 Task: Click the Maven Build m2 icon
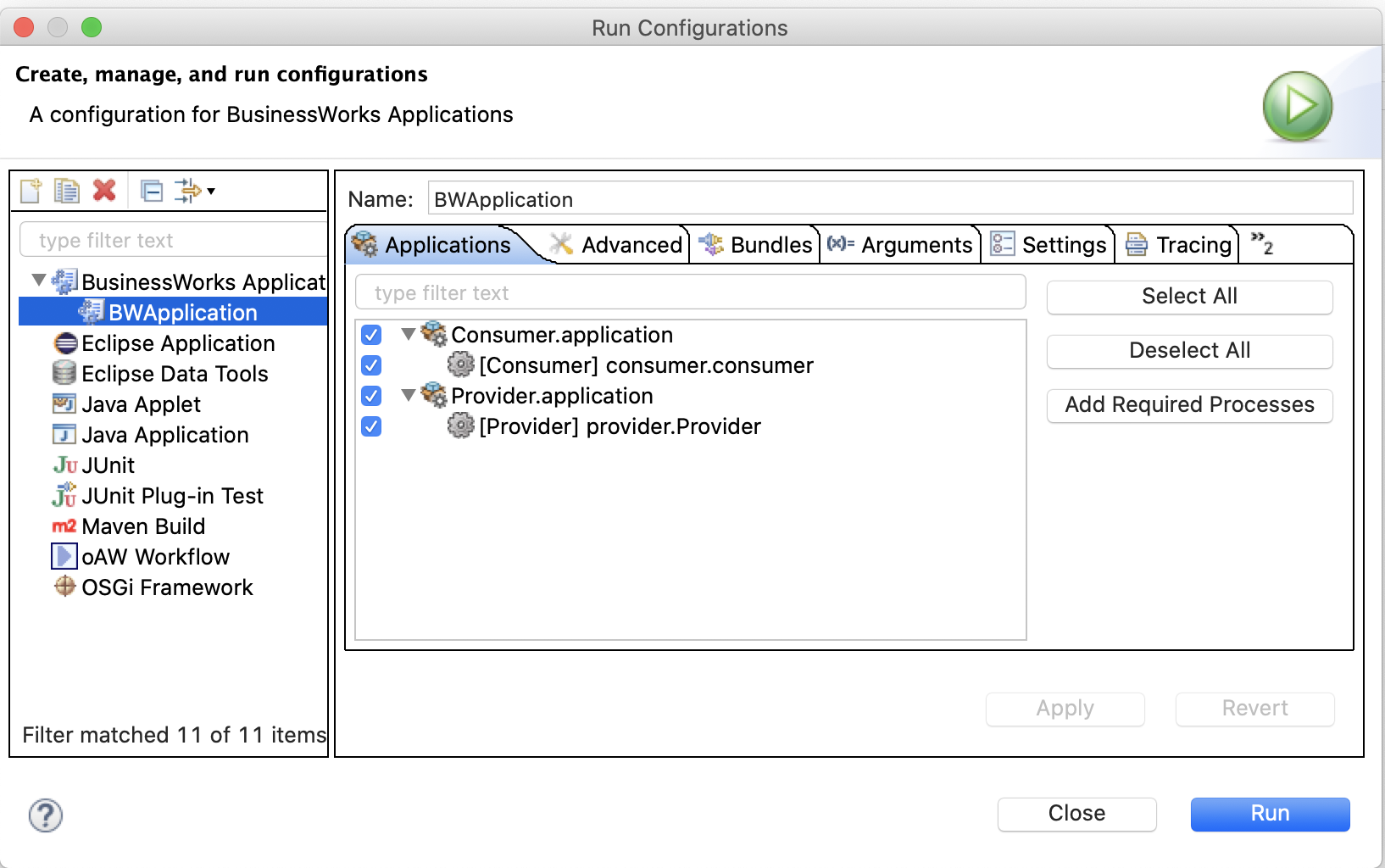point(64,526)
